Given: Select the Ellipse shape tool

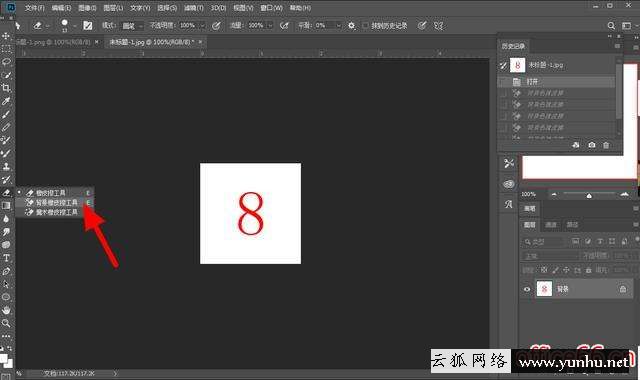Looking at the screenshot, I should tap(6, 297).
